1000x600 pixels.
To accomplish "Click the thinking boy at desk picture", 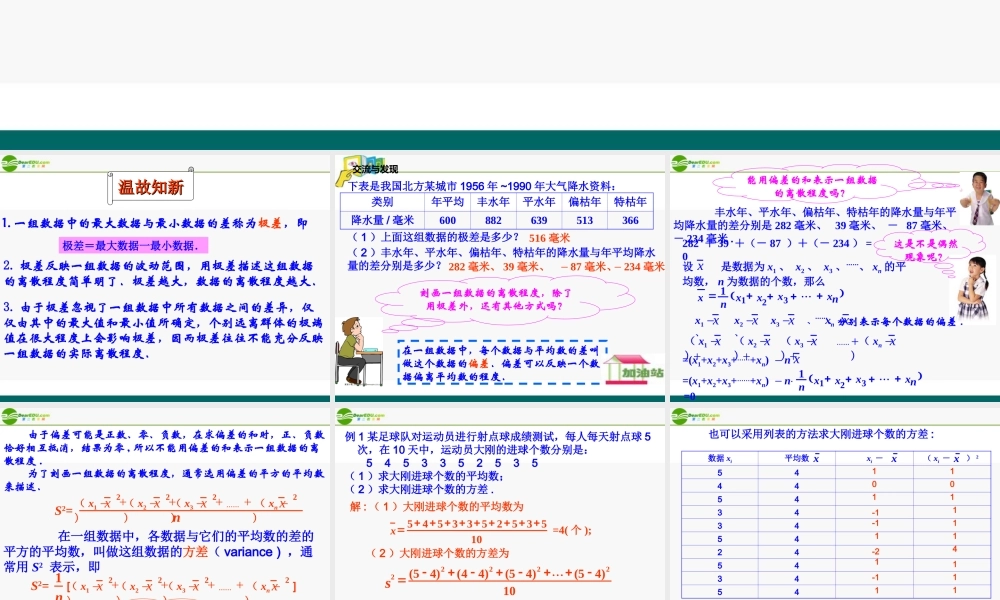I will point(359,351).
